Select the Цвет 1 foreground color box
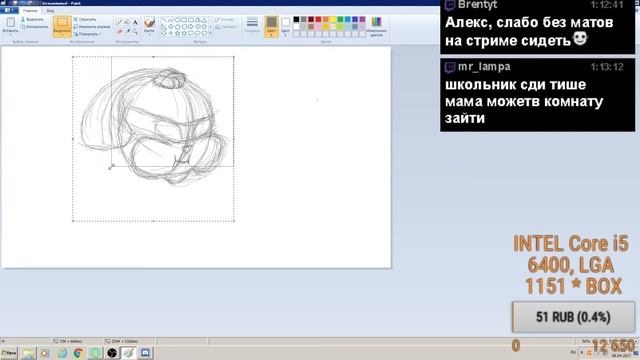 (271, 27)
